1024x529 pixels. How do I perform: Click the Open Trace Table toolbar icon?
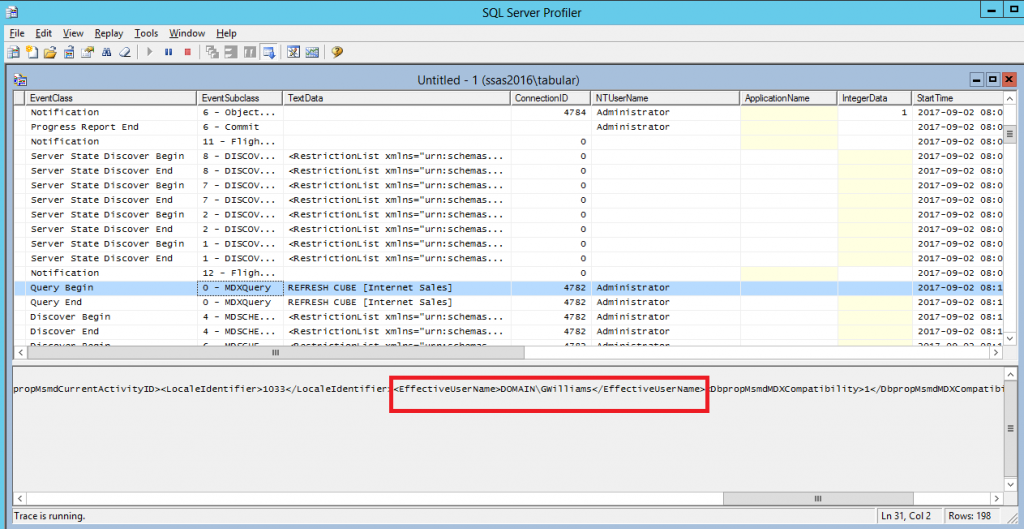pyautogui.click(x=69, y=52)
